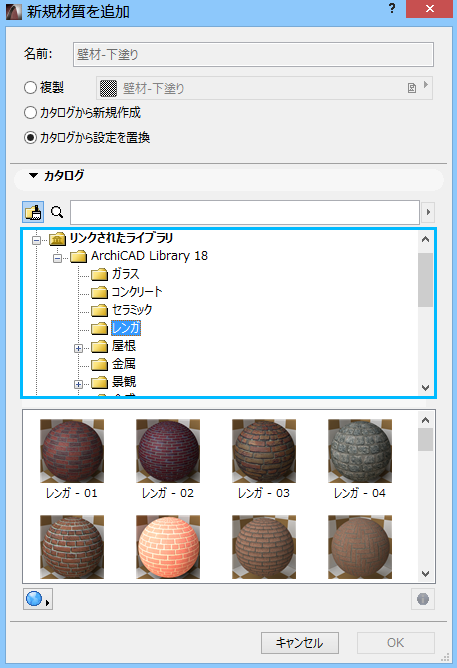This screenshot has height=668, width=457.
Task: Click the 壁材-下塗り hatch swatch
Action: pos(108,88)
